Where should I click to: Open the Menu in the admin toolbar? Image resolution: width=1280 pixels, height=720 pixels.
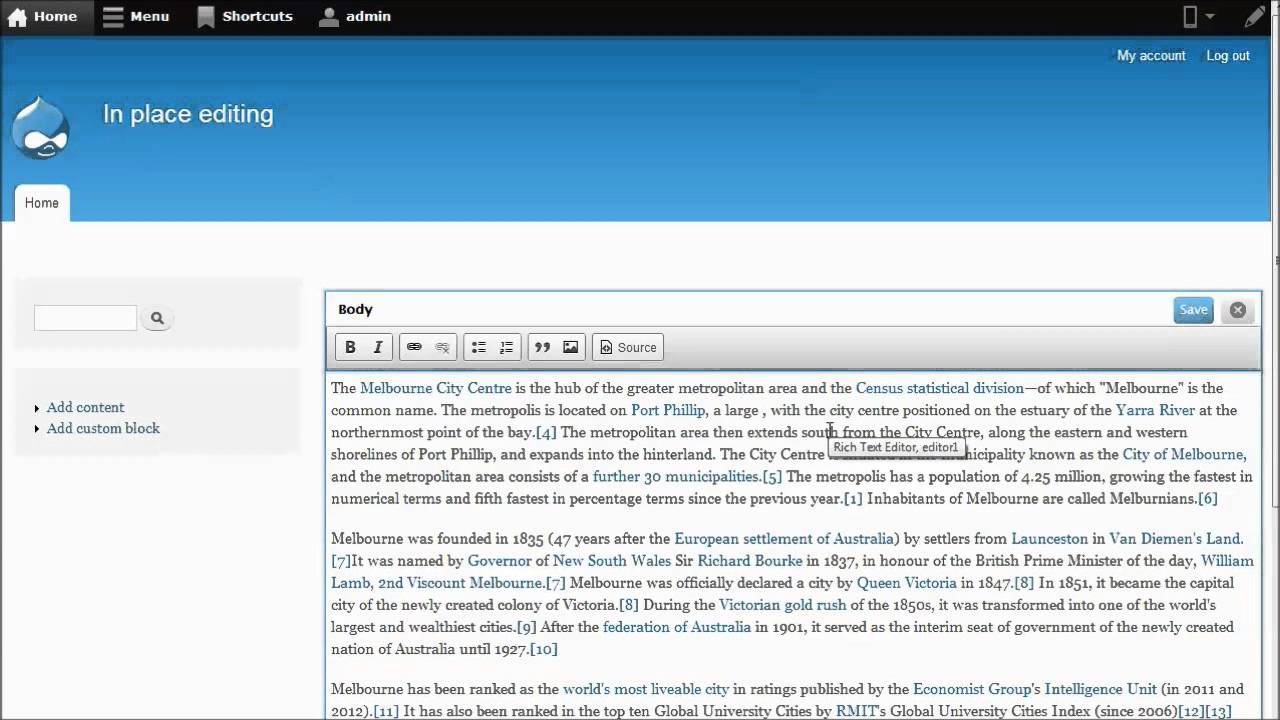136,17
